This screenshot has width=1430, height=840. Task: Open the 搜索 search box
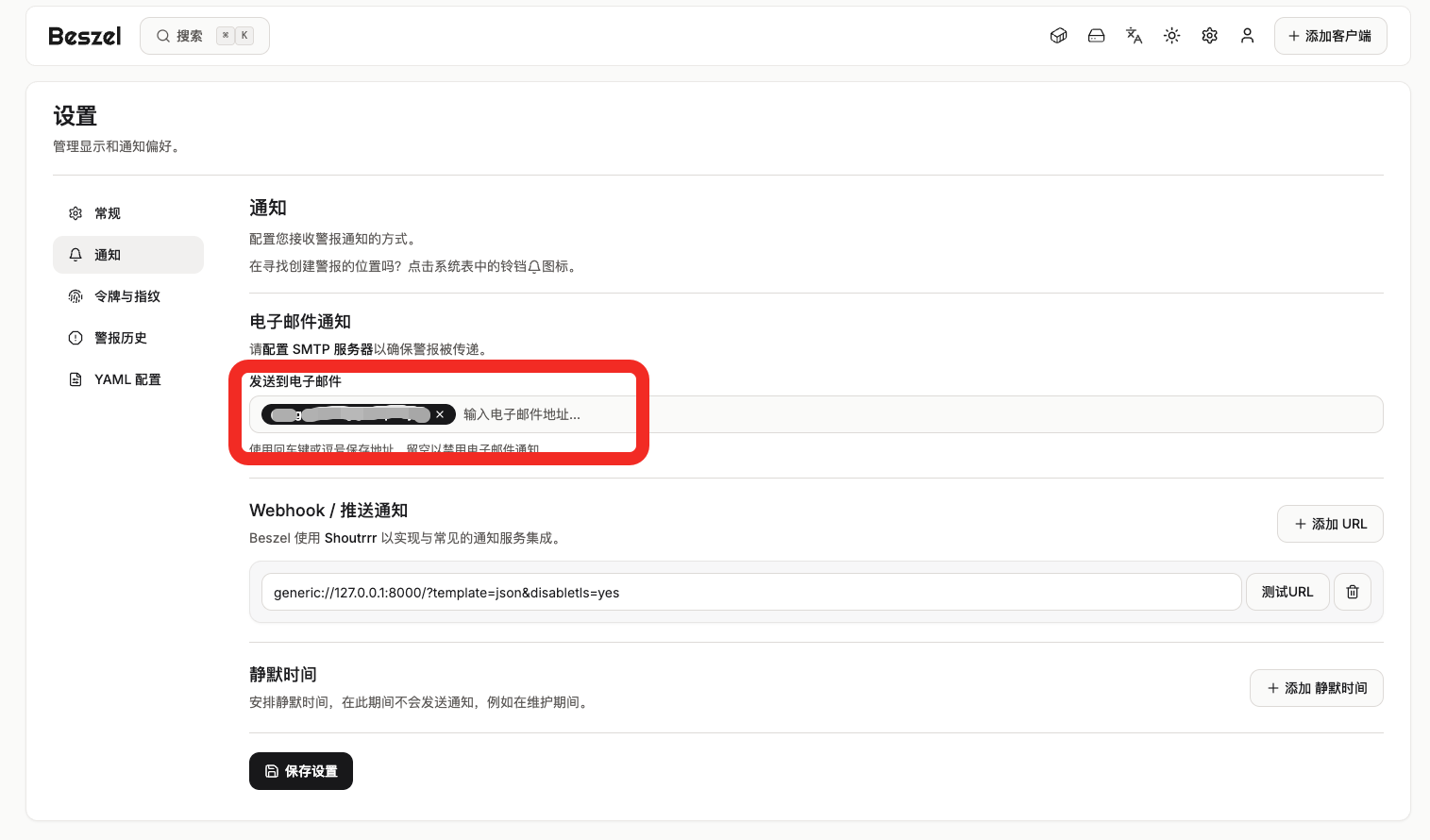pyautogui.click(x=204, y=36)
